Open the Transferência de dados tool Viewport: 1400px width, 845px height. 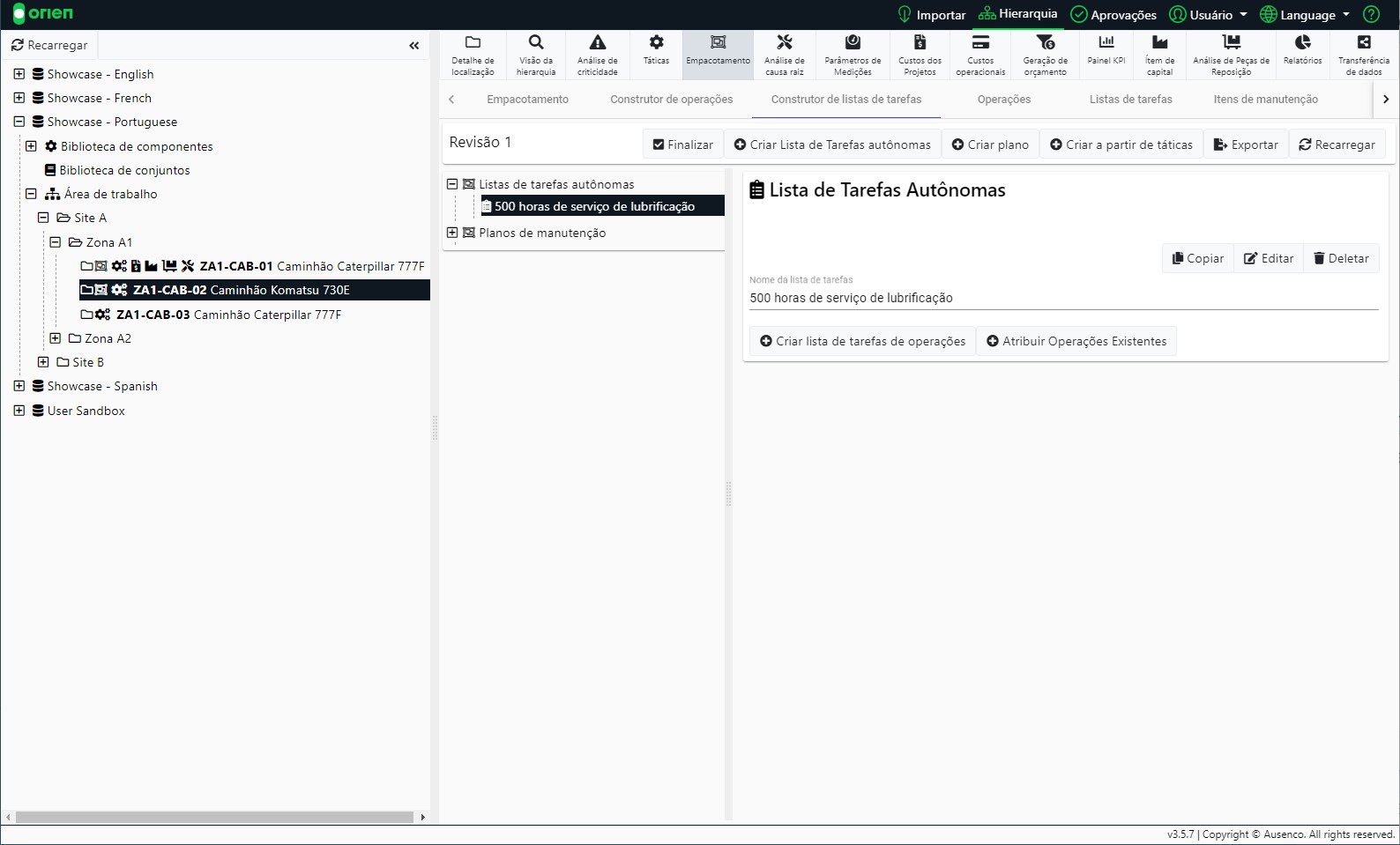[1364, 55]
